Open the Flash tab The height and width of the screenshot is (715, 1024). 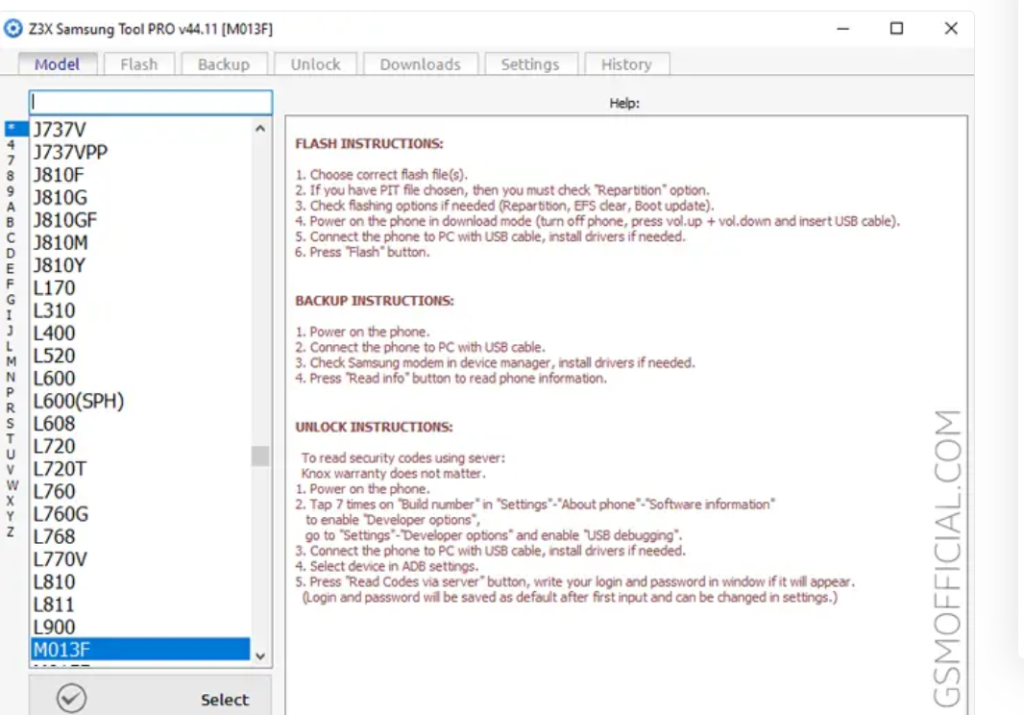[x=139, y=64]
